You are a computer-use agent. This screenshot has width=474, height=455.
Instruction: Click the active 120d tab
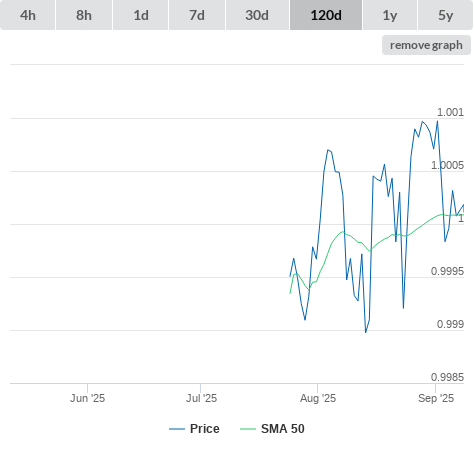(326, 15)
